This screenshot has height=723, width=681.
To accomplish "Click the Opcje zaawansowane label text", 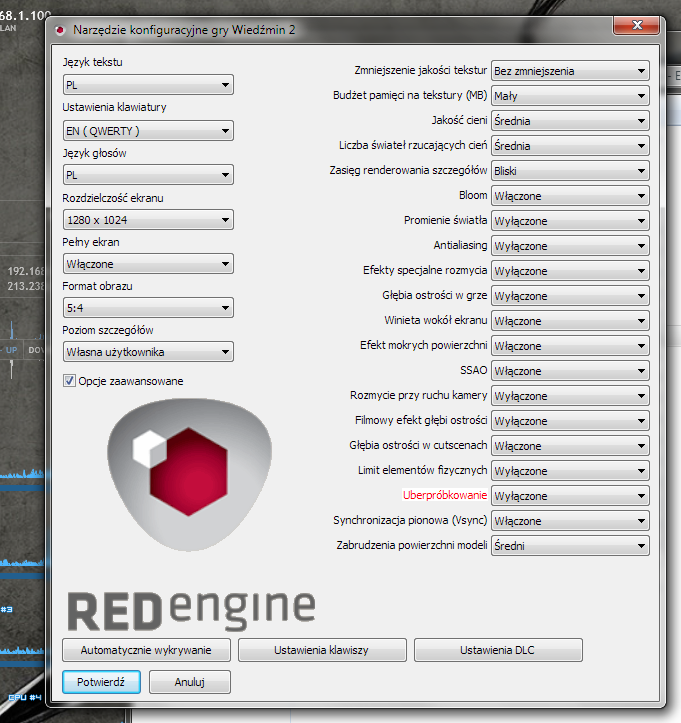I will tap(130, 381).
